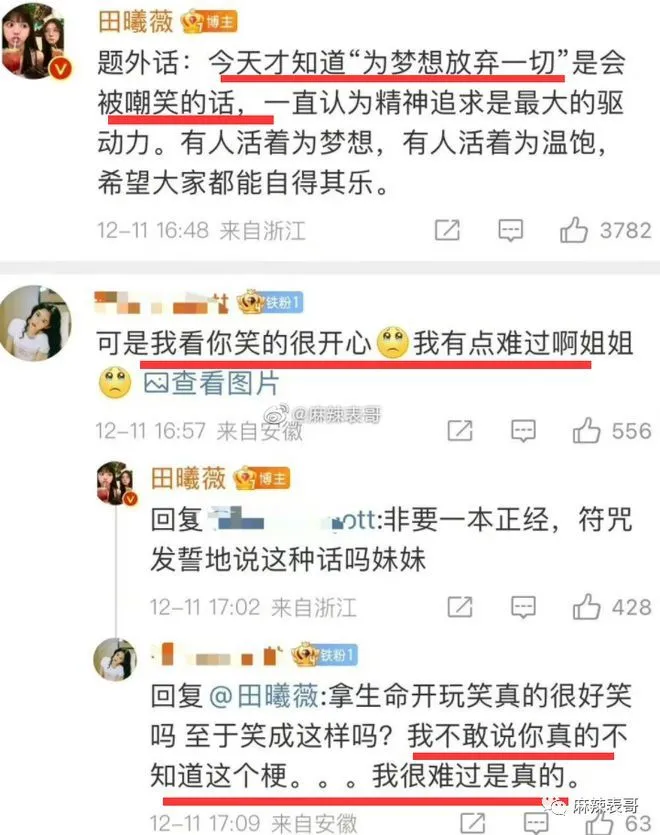
Task: Share the 17:09 reply from 安徽
Action: [472, 824]
